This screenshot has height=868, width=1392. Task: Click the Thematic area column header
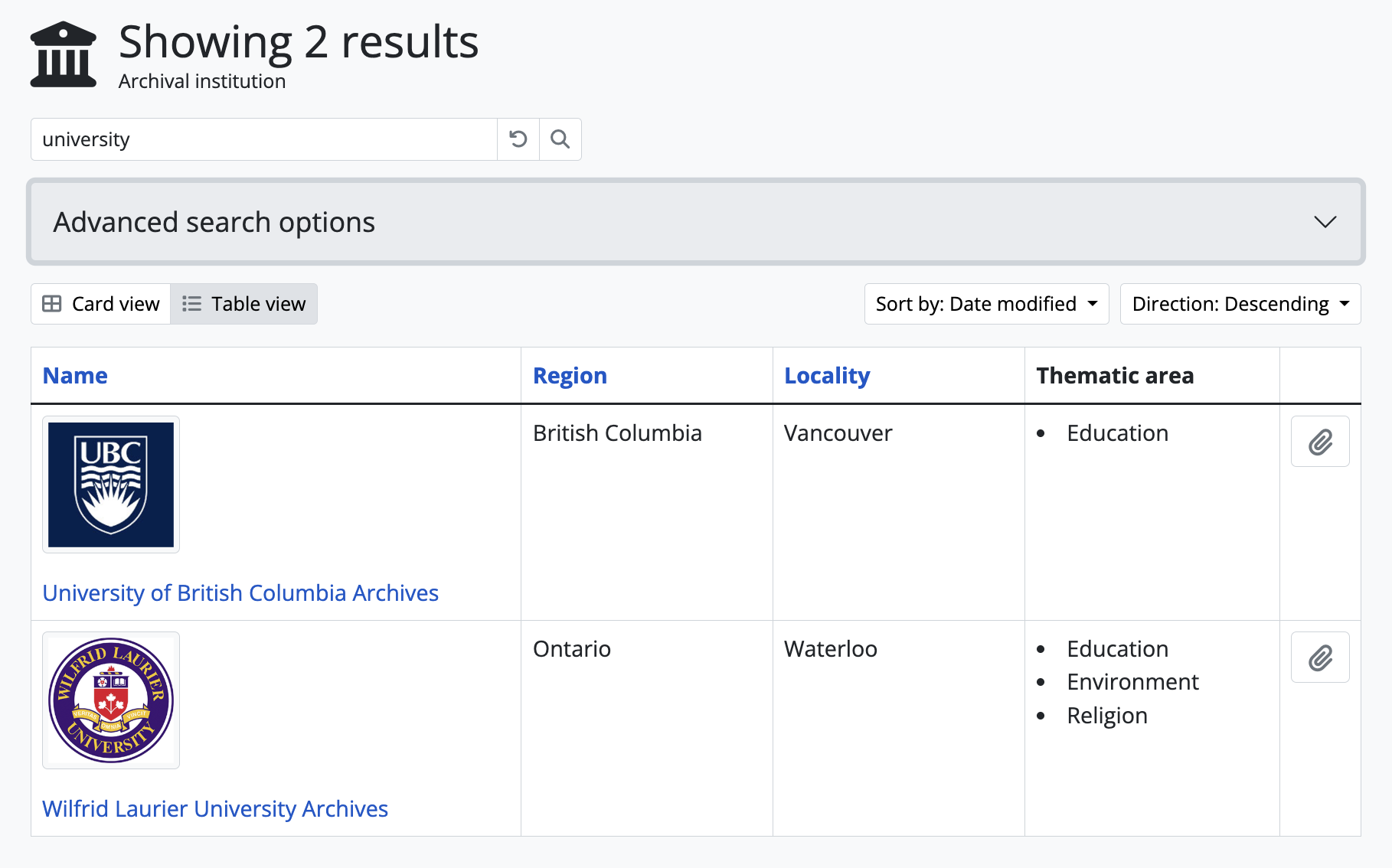point(1114,376)
